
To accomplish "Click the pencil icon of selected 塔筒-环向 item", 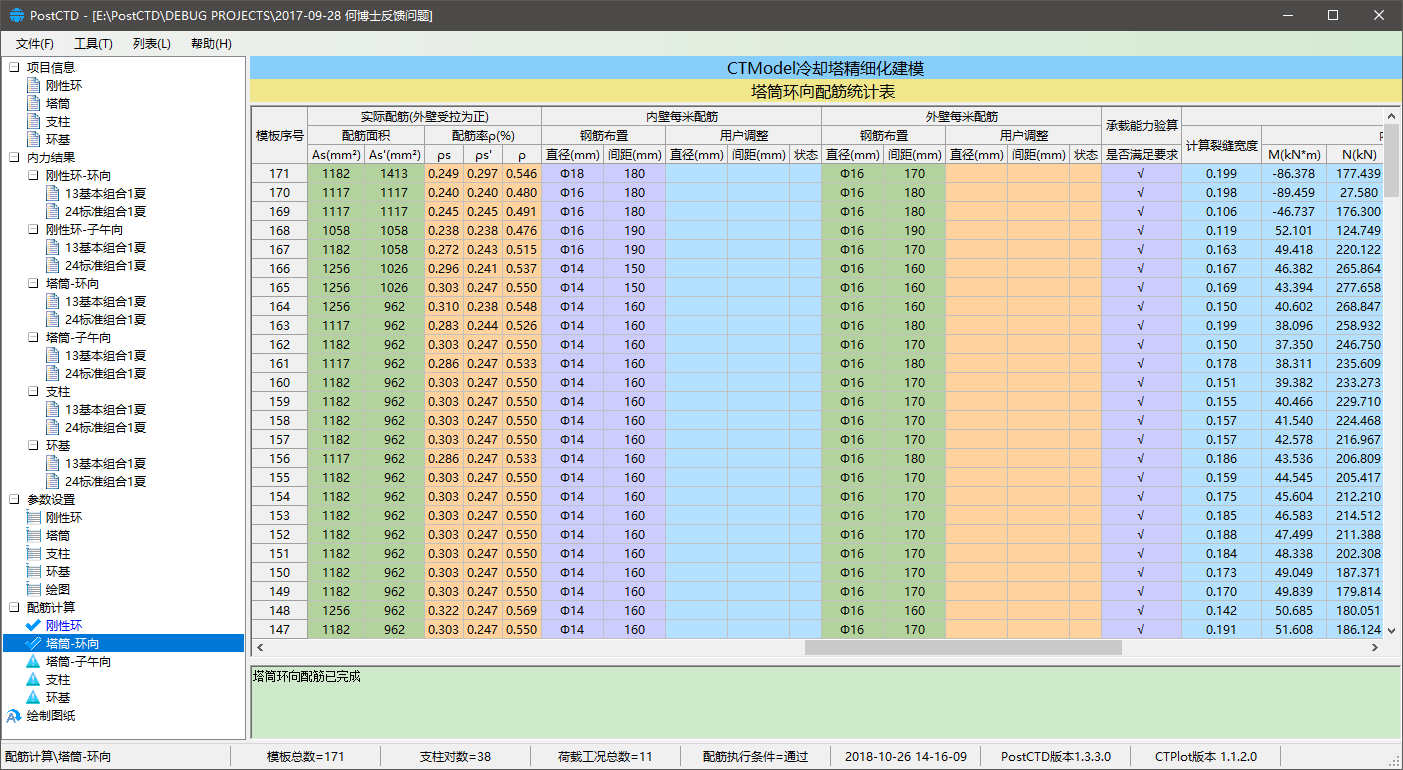I will coord(34,644).
